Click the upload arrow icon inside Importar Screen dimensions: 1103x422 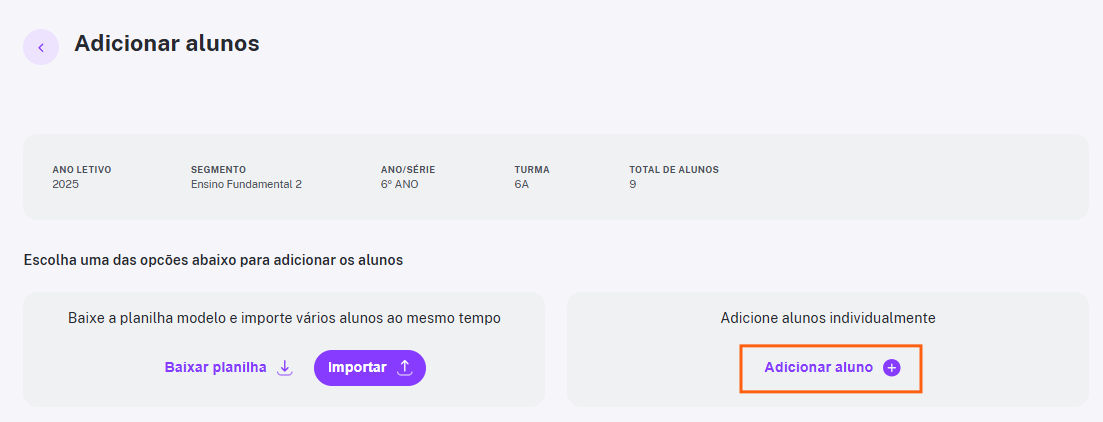click(x=404, y=367)
